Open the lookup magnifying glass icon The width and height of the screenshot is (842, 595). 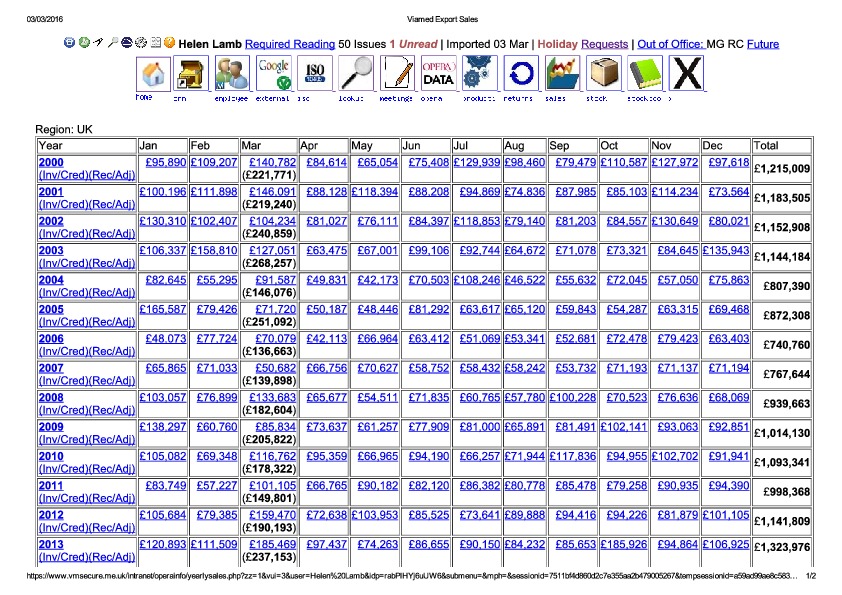tap(356, 74)
